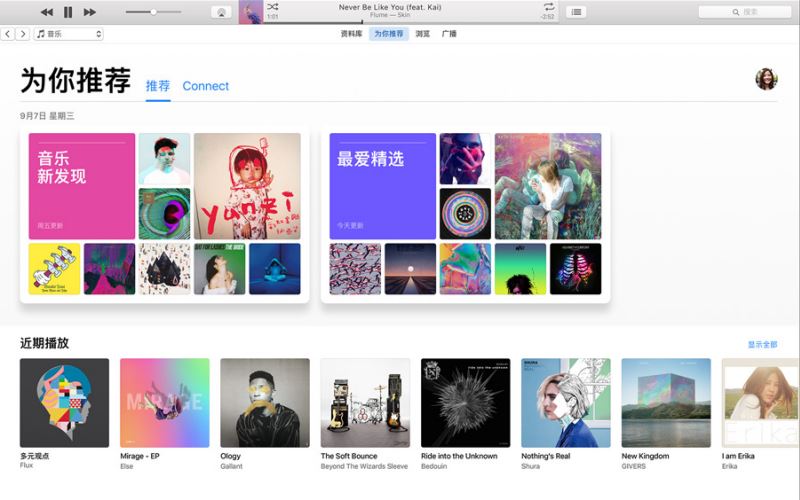Open The Soft Bounce album artwork
This screenshot has height=500, width=800.
coord(365,403)
